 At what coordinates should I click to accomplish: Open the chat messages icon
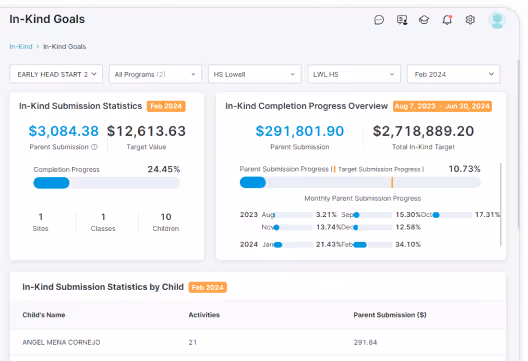pos(379,20)
